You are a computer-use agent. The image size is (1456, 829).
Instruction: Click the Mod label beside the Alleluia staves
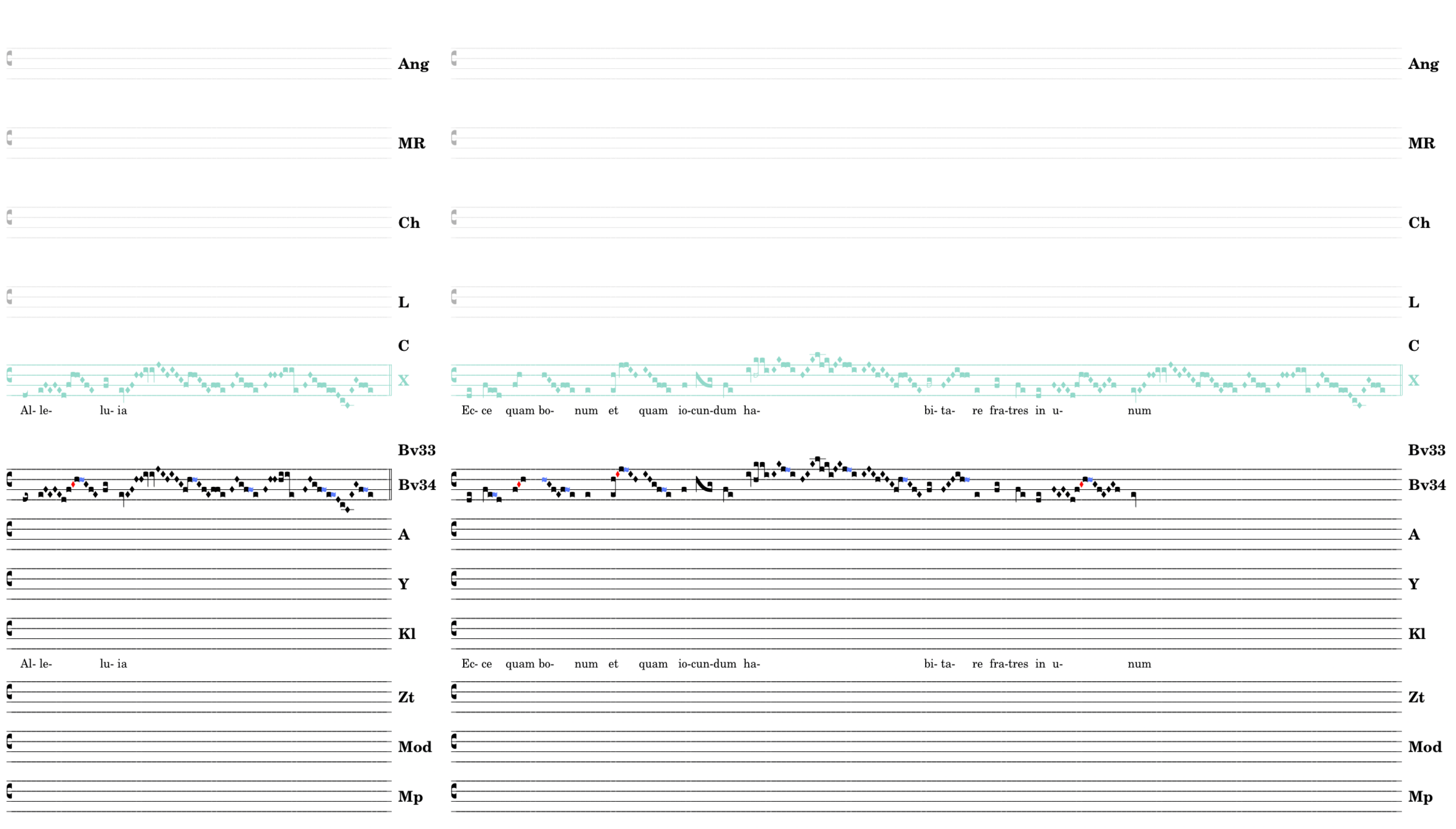point(414,747)
